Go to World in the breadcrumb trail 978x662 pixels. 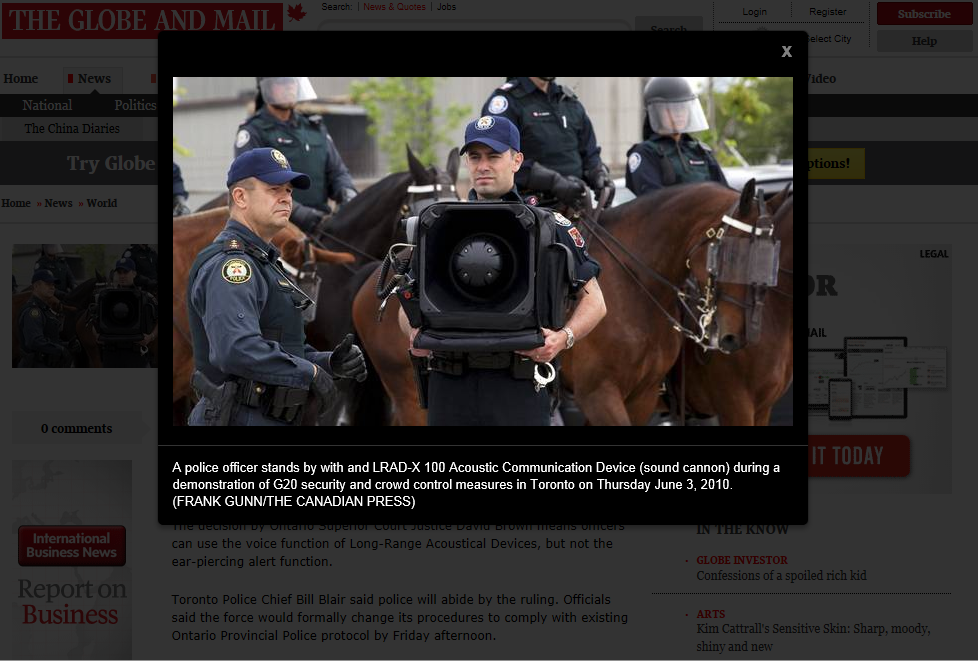click(x=101, y=203)
